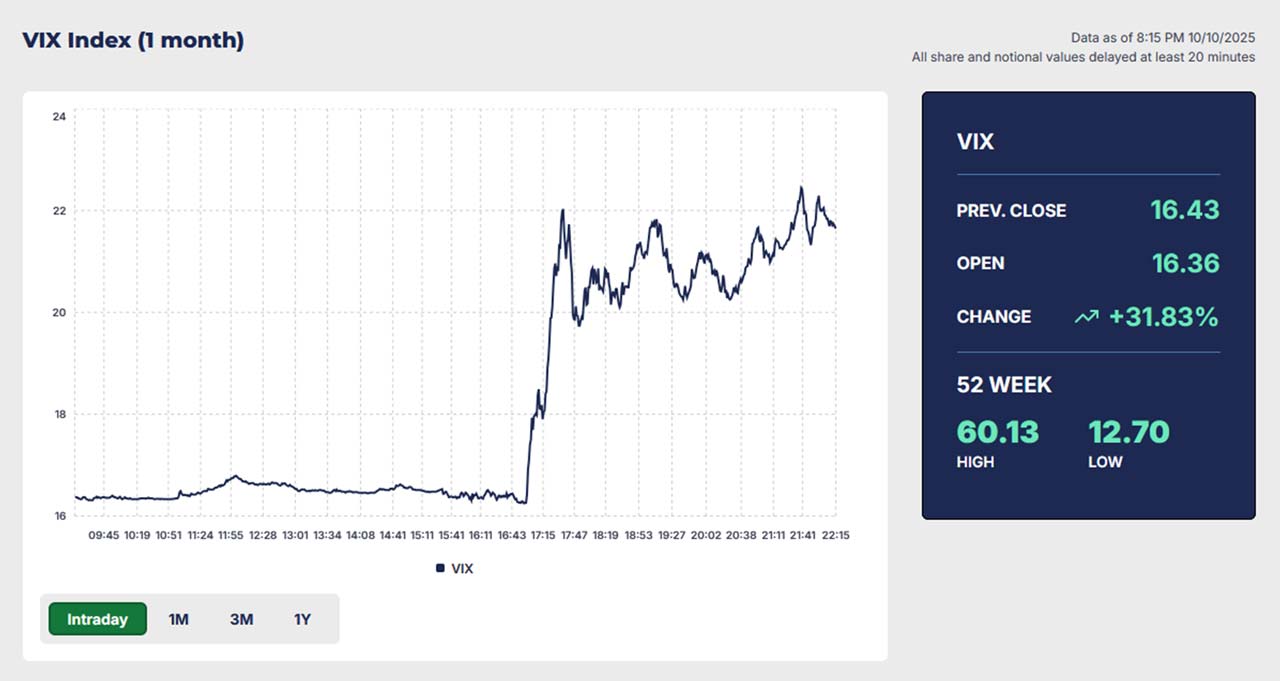The width and height of the screenshot is (1280, 681).
Task: Click the 52 week low 12.70
Action: [1128, 432]
